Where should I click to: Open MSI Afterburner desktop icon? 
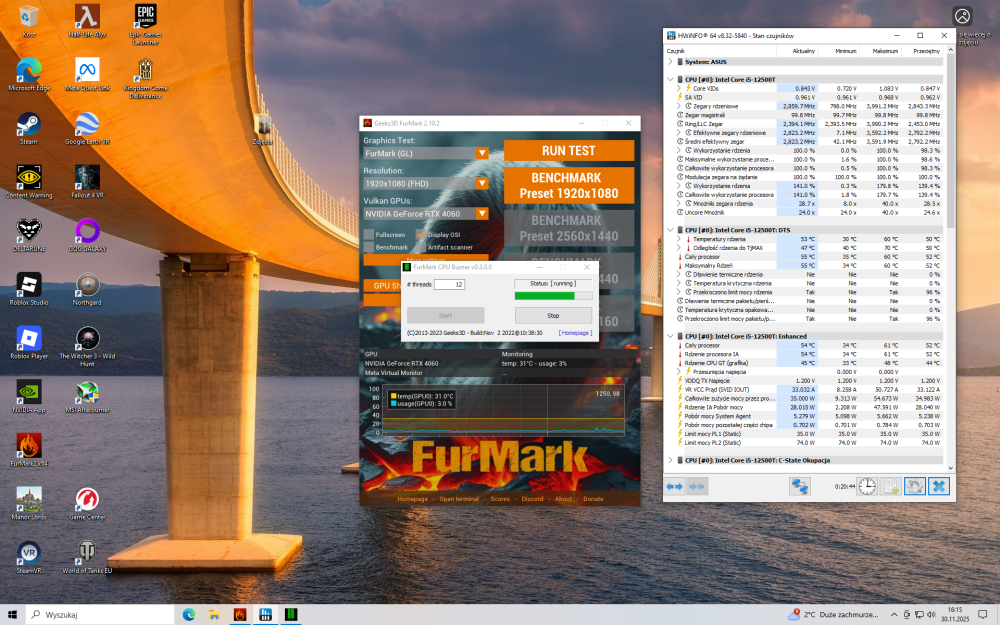(x=88, y=392)
